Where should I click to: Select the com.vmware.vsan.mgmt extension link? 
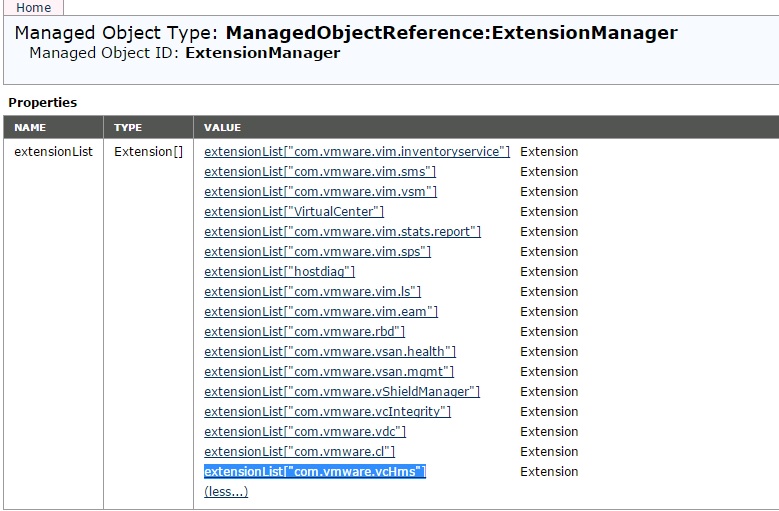(329, 372)
